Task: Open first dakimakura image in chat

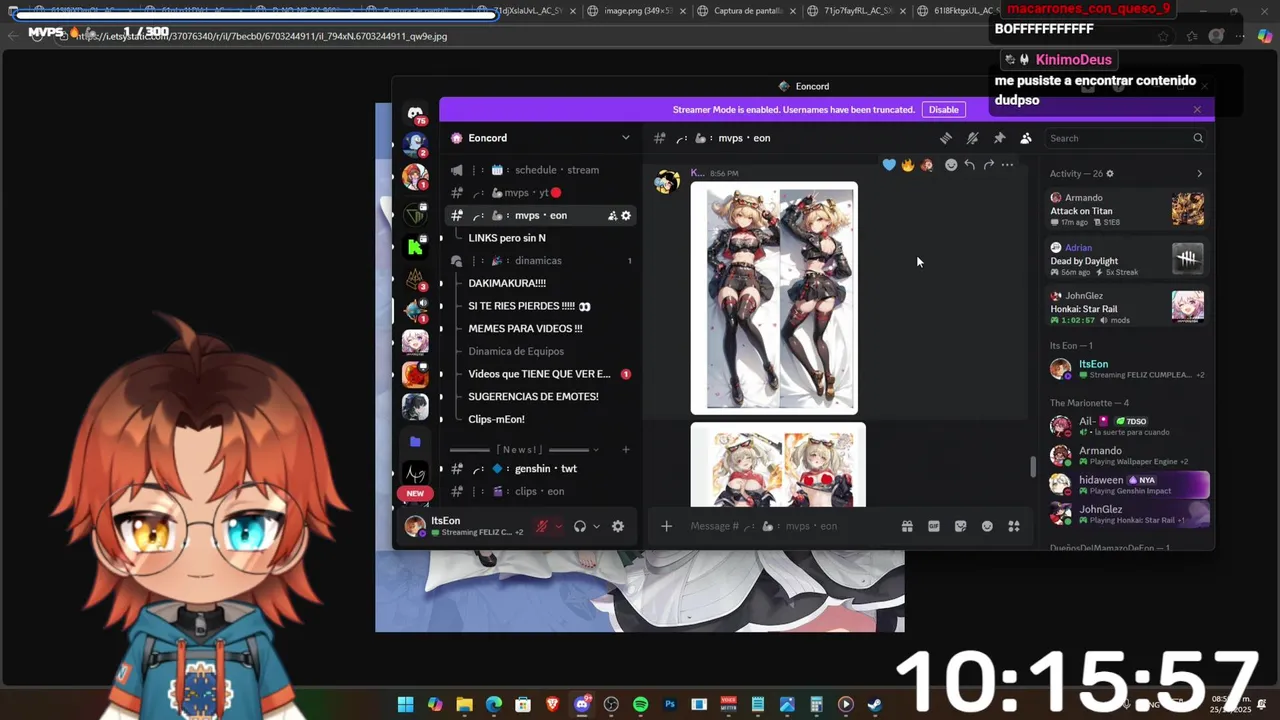Action: [774, 298]
